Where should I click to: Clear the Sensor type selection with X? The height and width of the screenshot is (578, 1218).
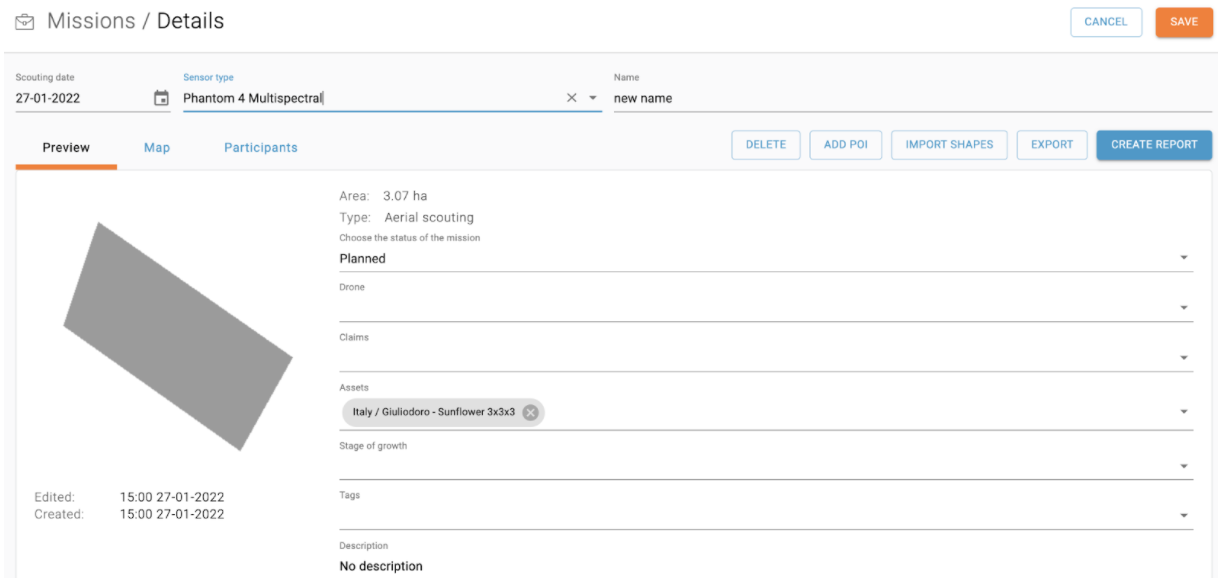[572, 98]
